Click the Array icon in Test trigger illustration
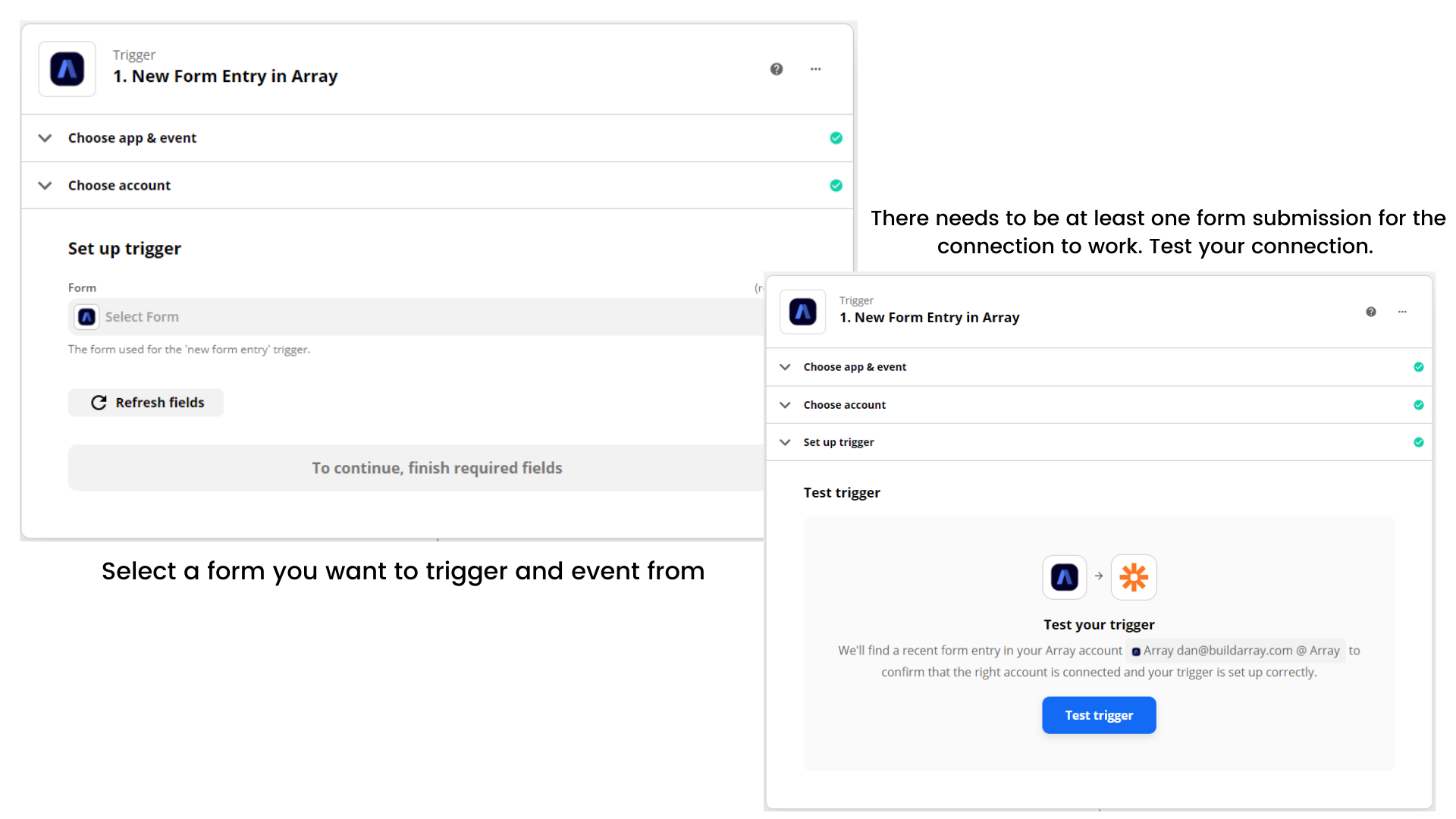1456x819 pixels. coord(1065,577)
